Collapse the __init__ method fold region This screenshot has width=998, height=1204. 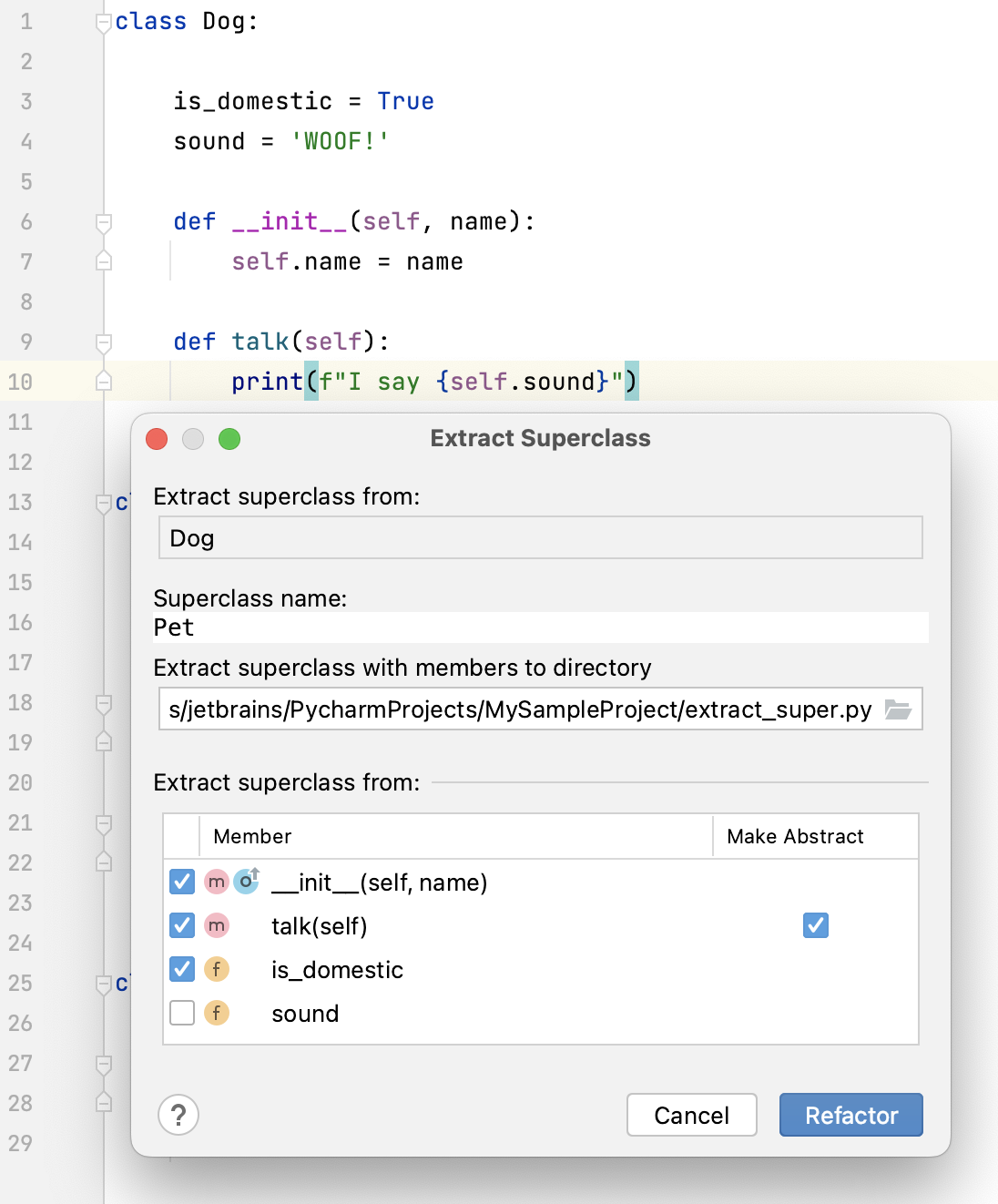pos(103,220)
